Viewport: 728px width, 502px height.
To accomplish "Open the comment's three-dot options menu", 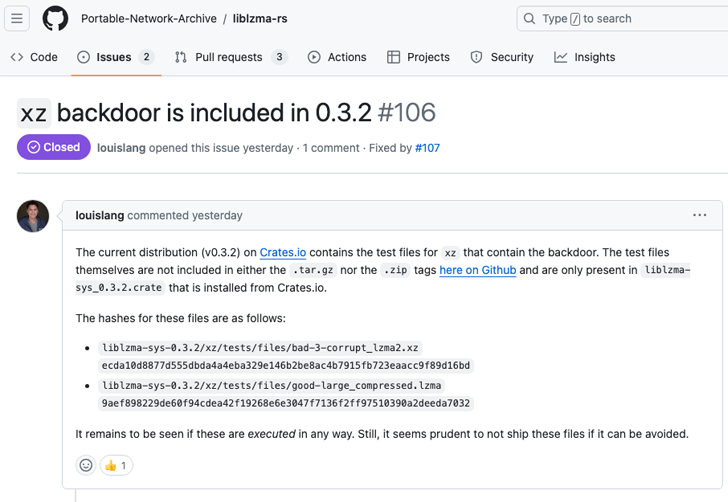I will (700, 215).
